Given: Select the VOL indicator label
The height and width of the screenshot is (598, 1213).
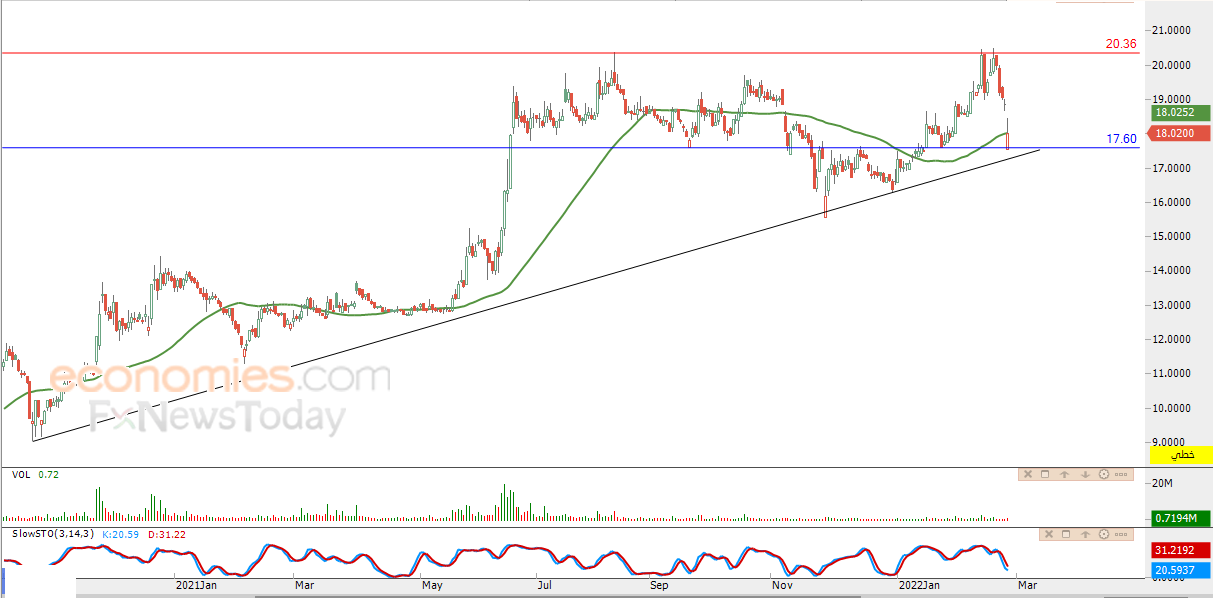Looking at the screenshot, I should [21, 474].
